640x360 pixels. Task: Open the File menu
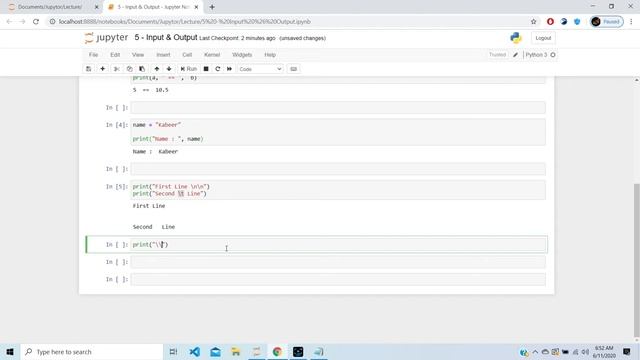[x=93, y=55]
